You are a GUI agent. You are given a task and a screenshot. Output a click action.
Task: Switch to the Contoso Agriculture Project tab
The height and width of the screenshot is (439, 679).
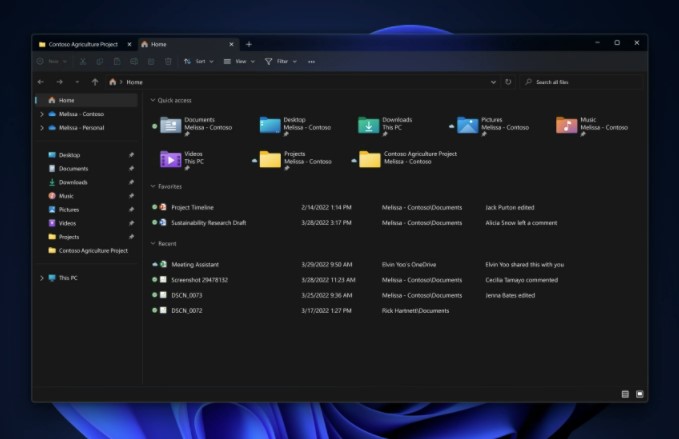pos(82,44)
